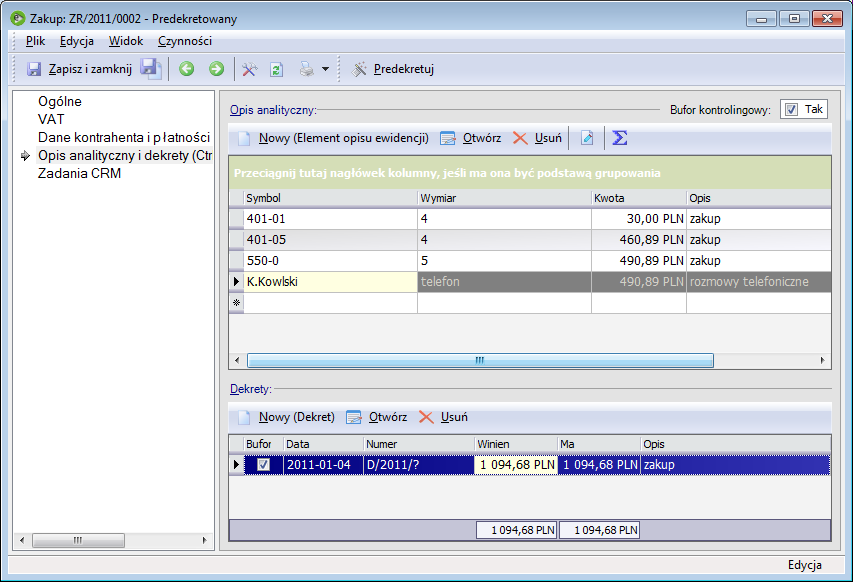Click the Predekretuj button label
Image resolution: width=853 pixels, height=582 pixels.
point(404,69)
